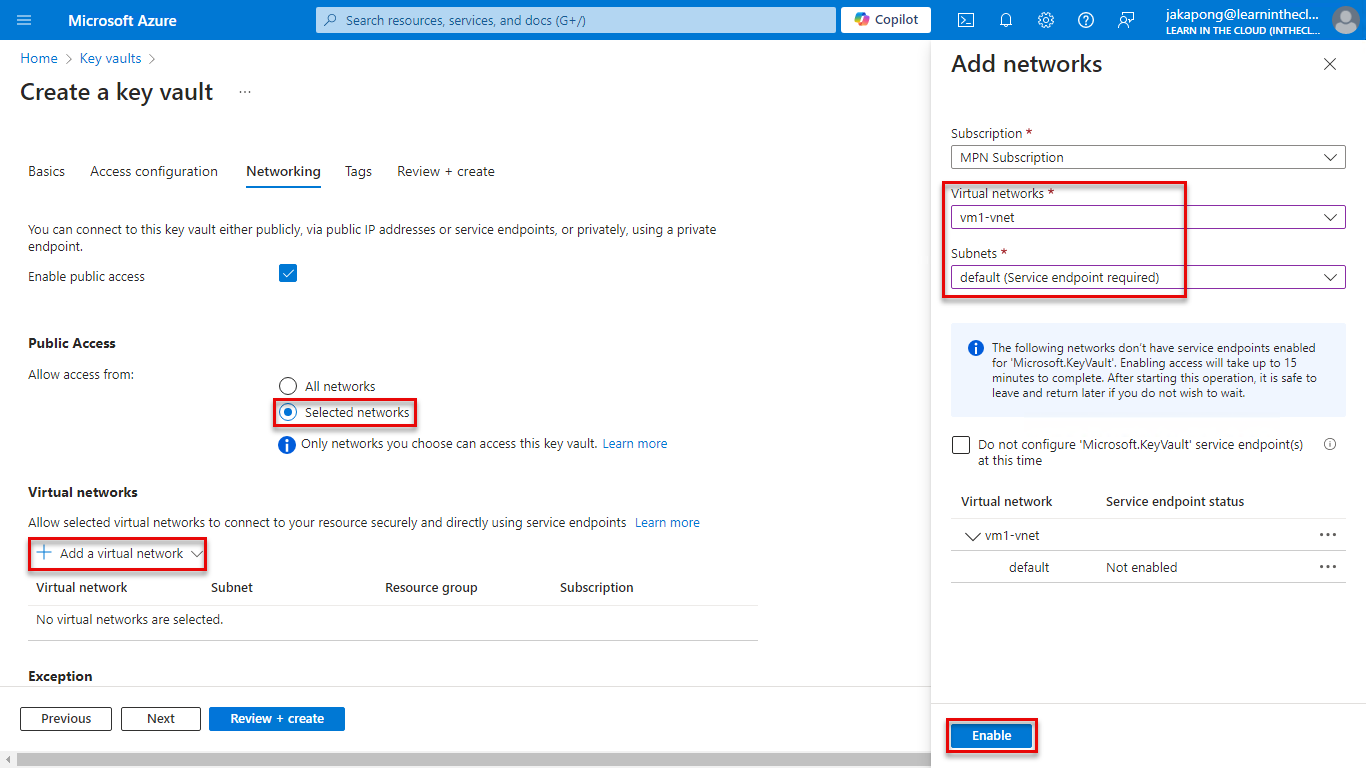Click the horizontal scrollbar at the bottom
1366x768 pixels.
pyautogui.click(x=473, y=760)
